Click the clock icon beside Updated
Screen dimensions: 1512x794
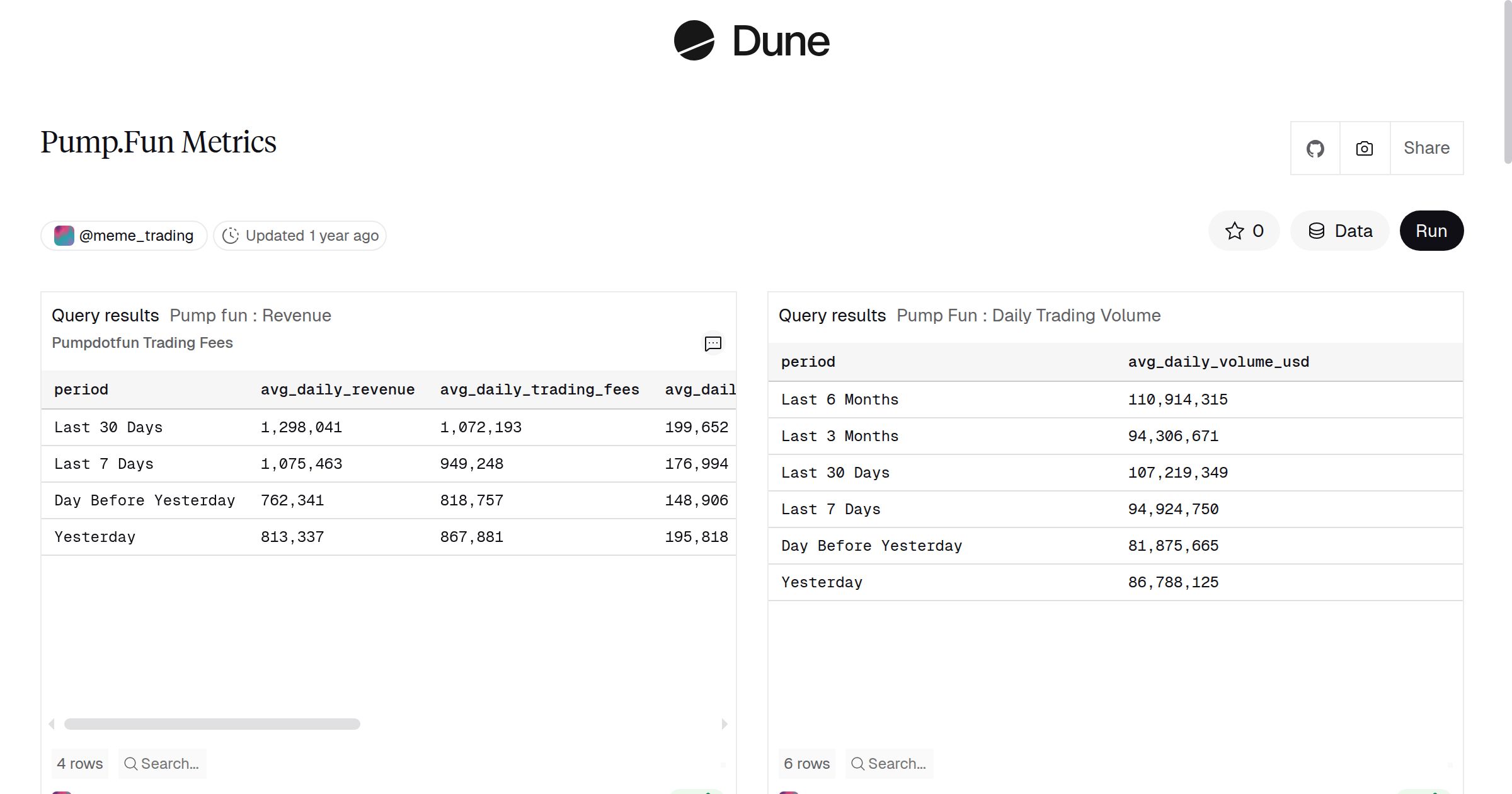231,235
